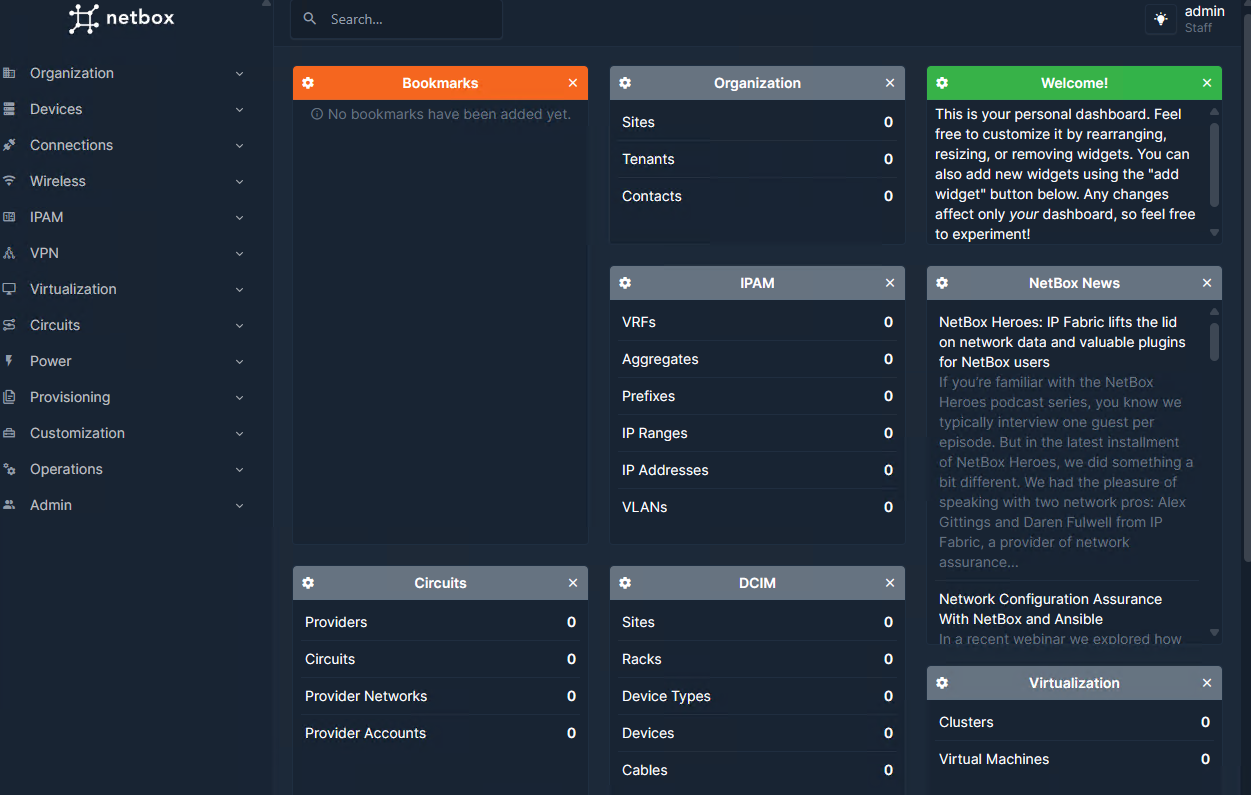
Task: Expand the Organization menu chevron
Action: 239,74
